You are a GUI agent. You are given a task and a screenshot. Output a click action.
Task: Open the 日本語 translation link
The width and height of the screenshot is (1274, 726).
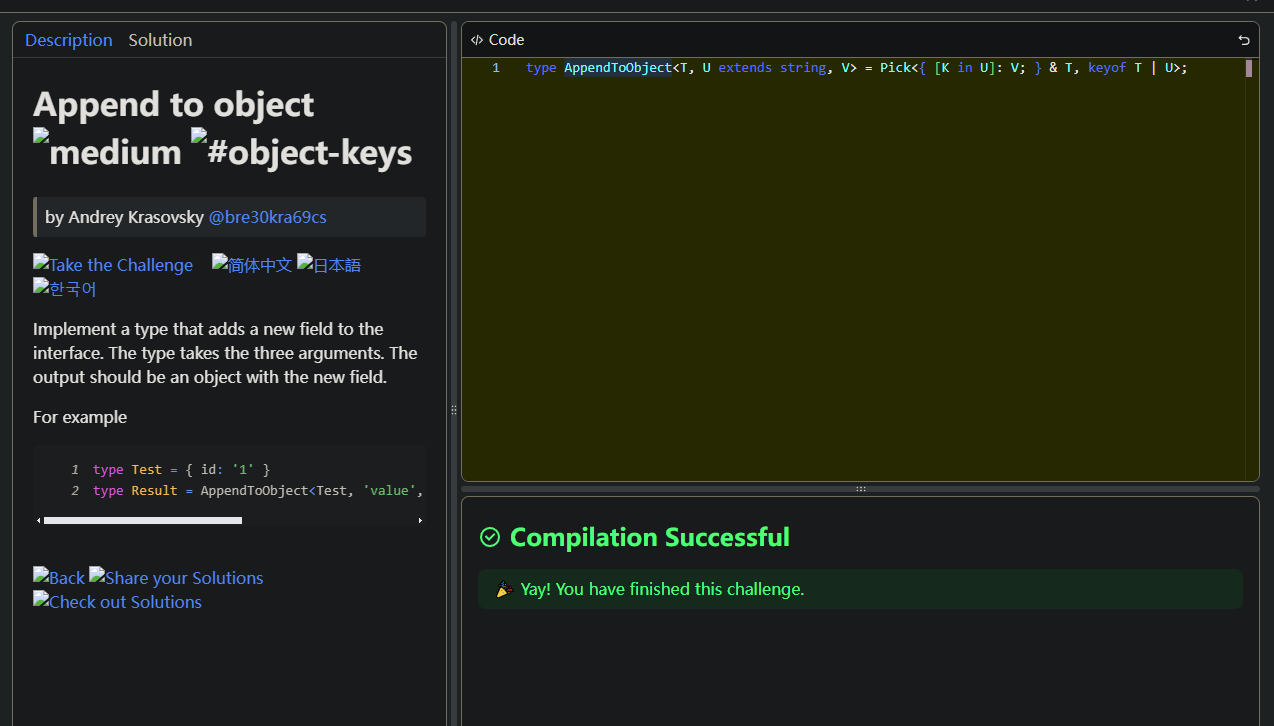tap(329, 265)
